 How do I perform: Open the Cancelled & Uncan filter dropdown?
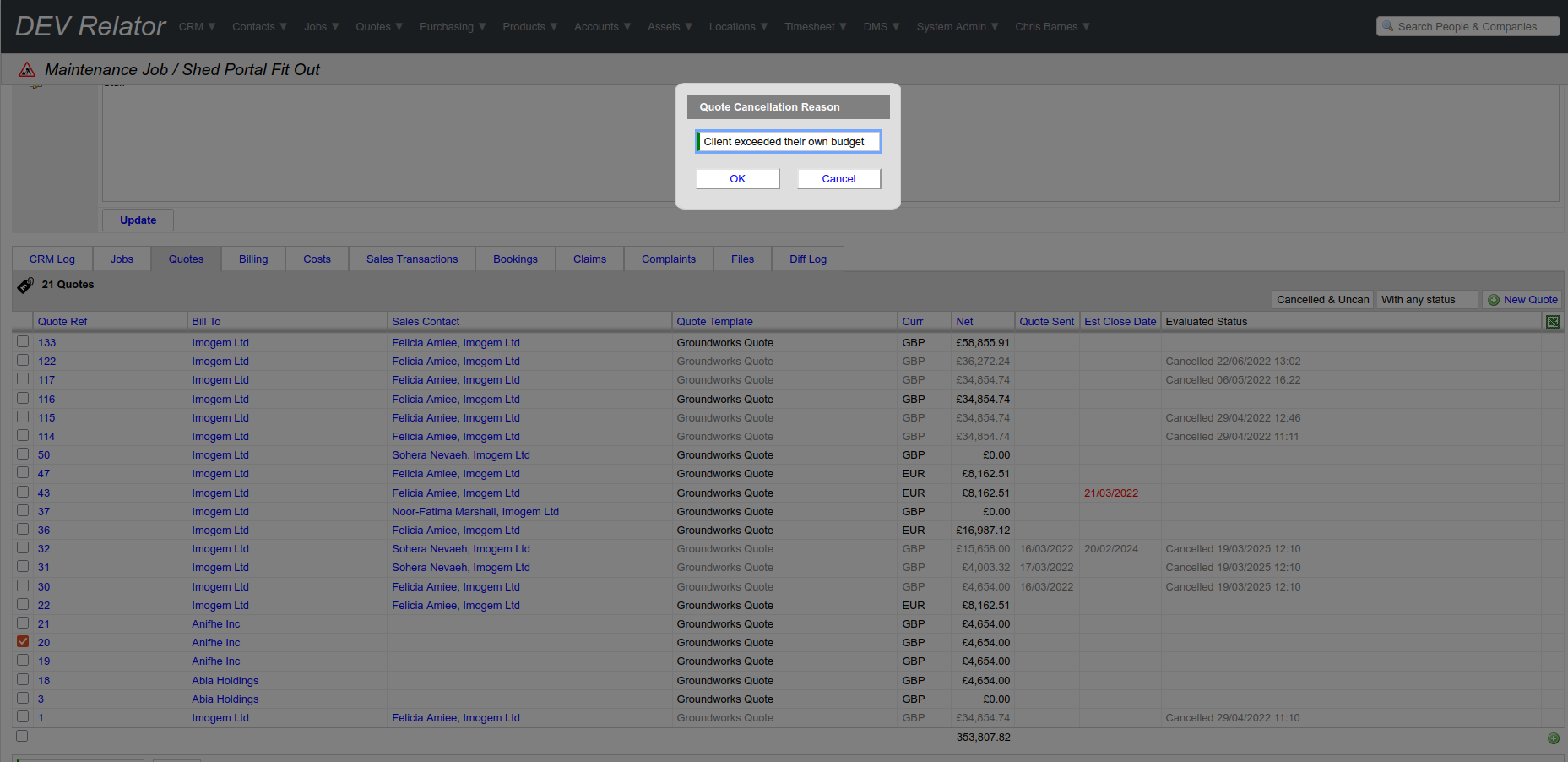coord(1322,300)
